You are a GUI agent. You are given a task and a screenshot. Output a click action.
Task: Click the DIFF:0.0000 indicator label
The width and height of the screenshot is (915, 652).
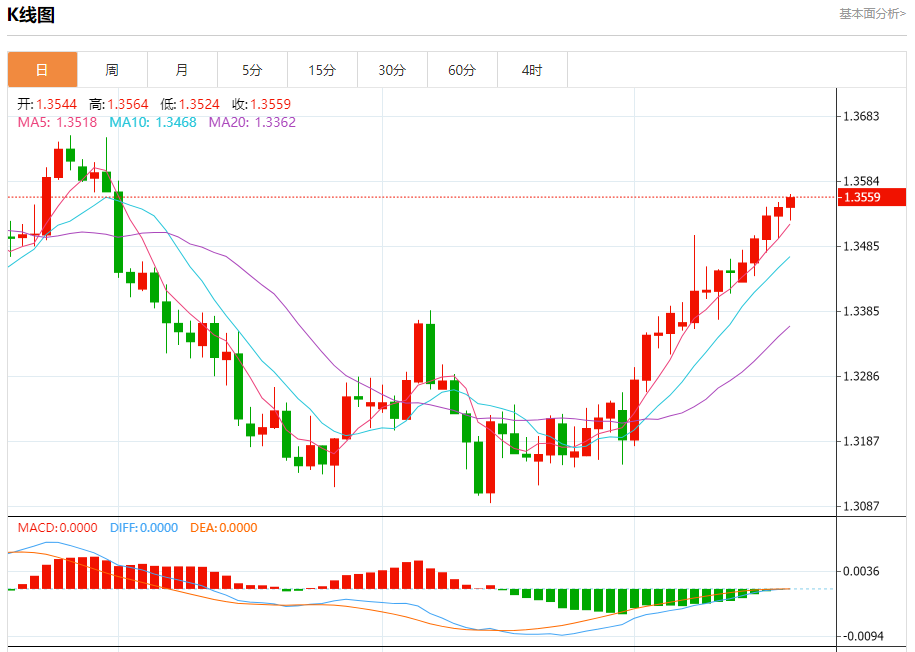tap(144, 528)
